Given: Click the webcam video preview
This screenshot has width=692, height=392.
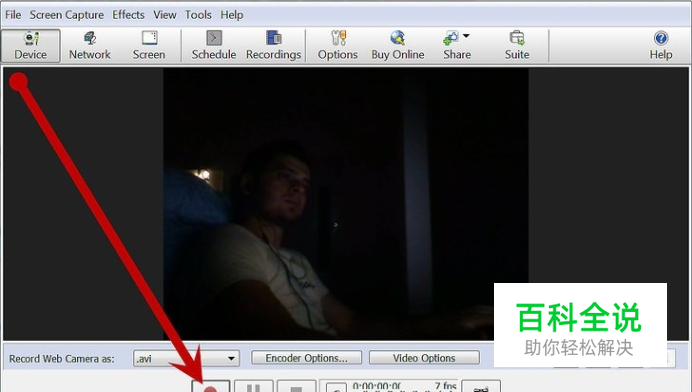Looking at the screenshot, I should 346,204.
